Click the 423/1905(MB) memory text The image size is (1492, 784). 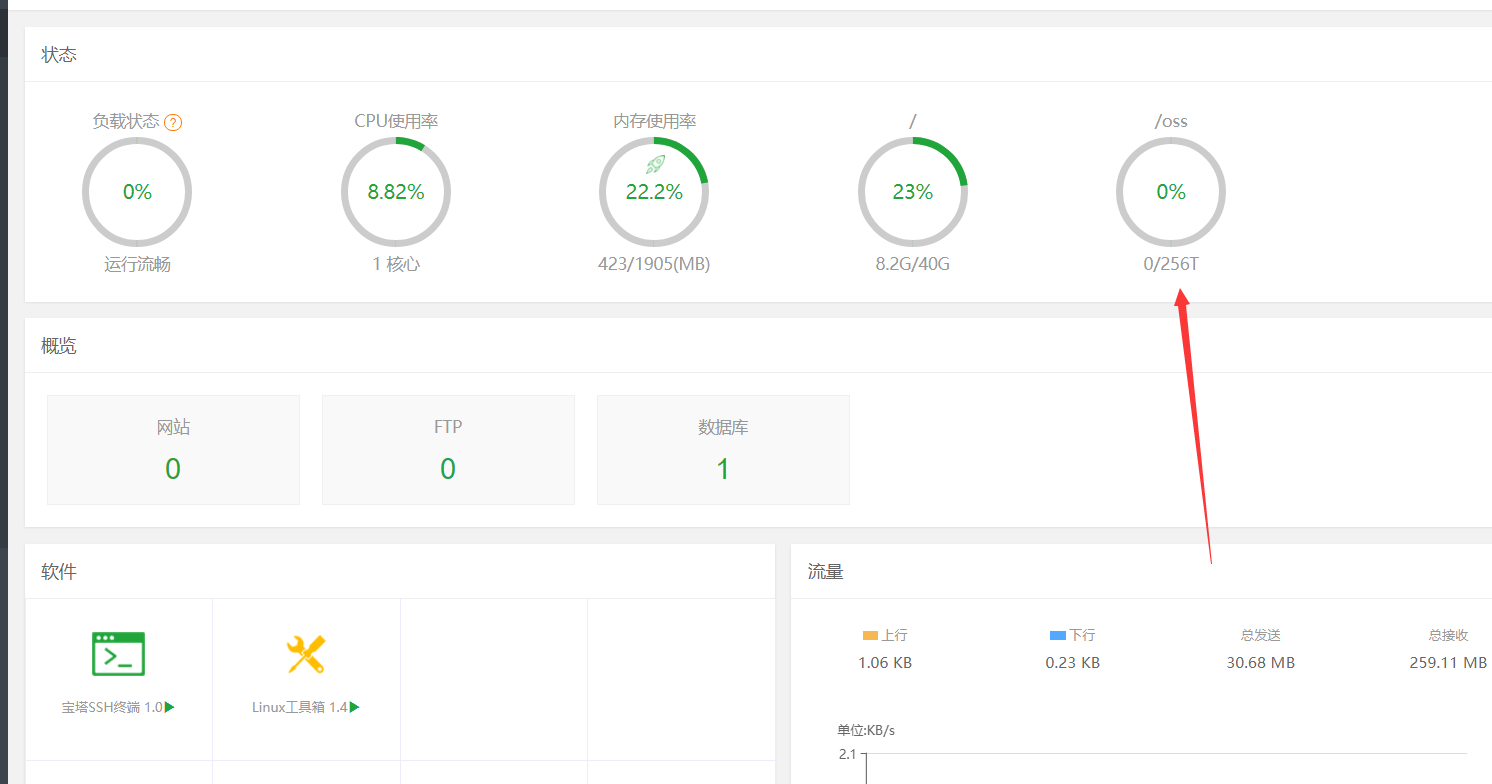(654, 265)
